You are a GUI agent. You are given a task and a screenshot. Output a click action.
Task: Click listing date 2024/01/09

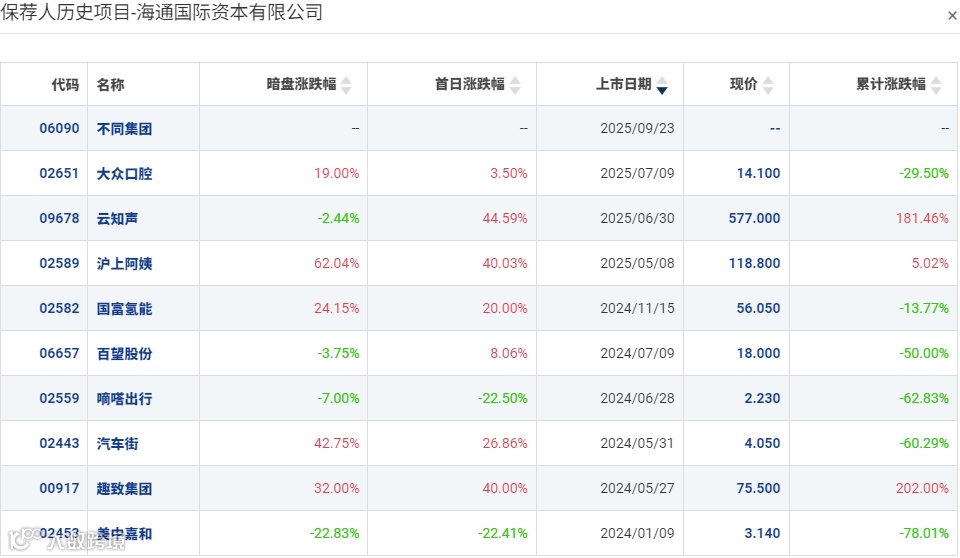637,533
